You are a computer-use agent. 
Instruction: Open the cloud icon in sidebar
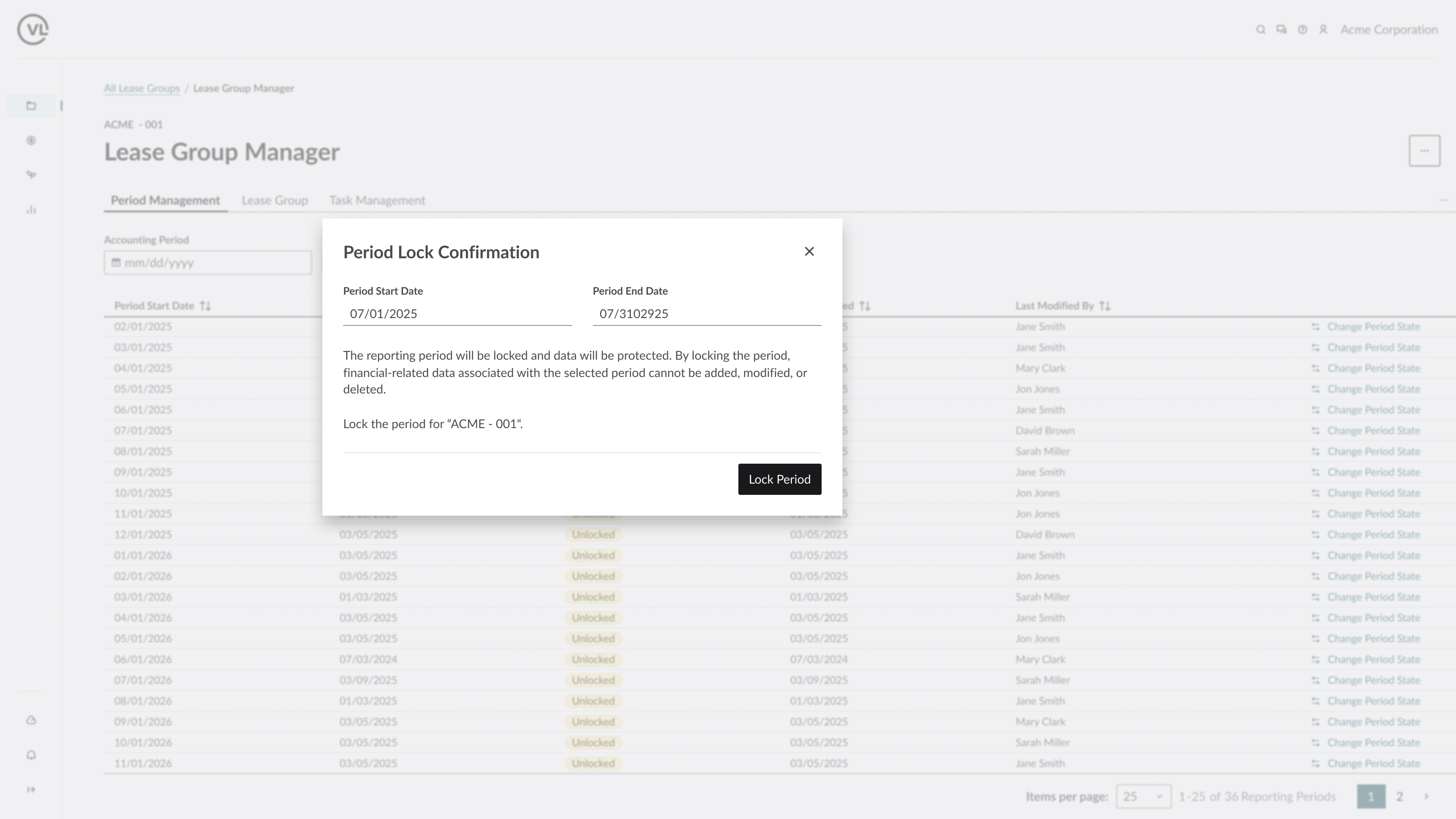(31, 720)
